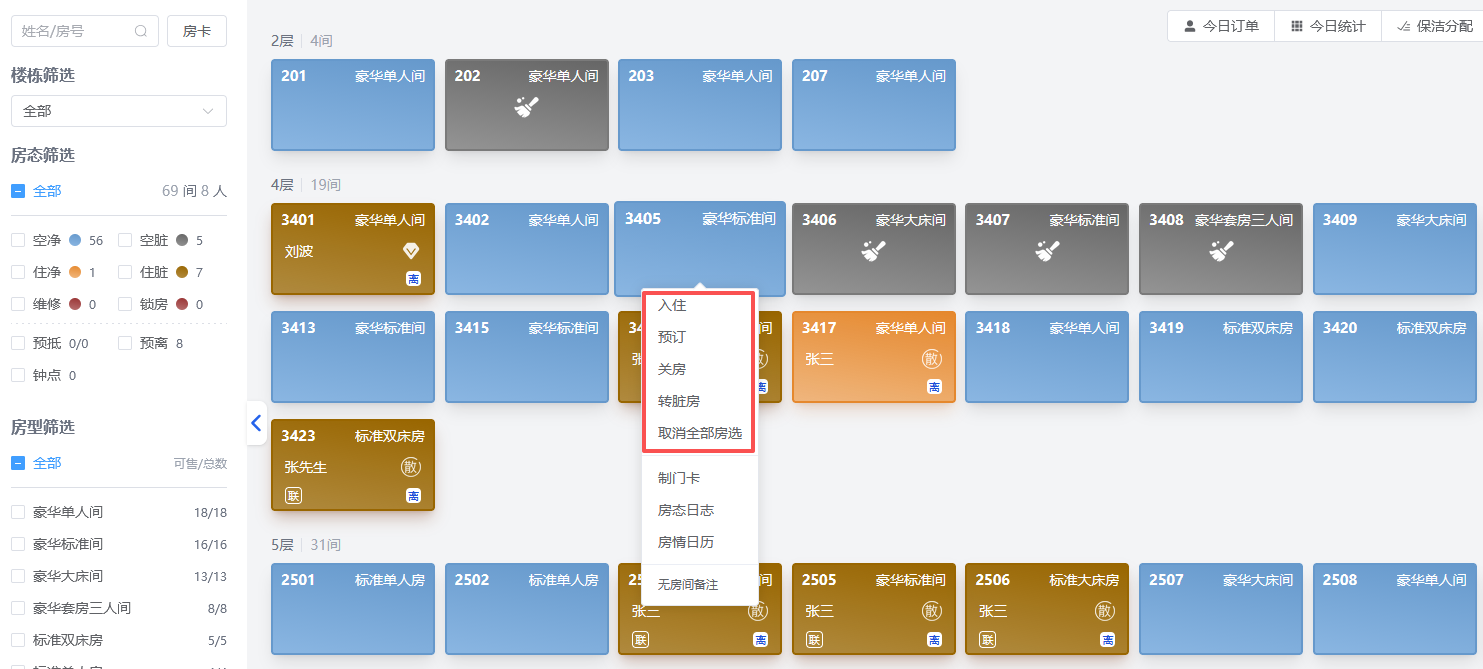The image size is (1483, 669).
Task: Click the broom icon on room 3406
Action: tap(874, 251)
